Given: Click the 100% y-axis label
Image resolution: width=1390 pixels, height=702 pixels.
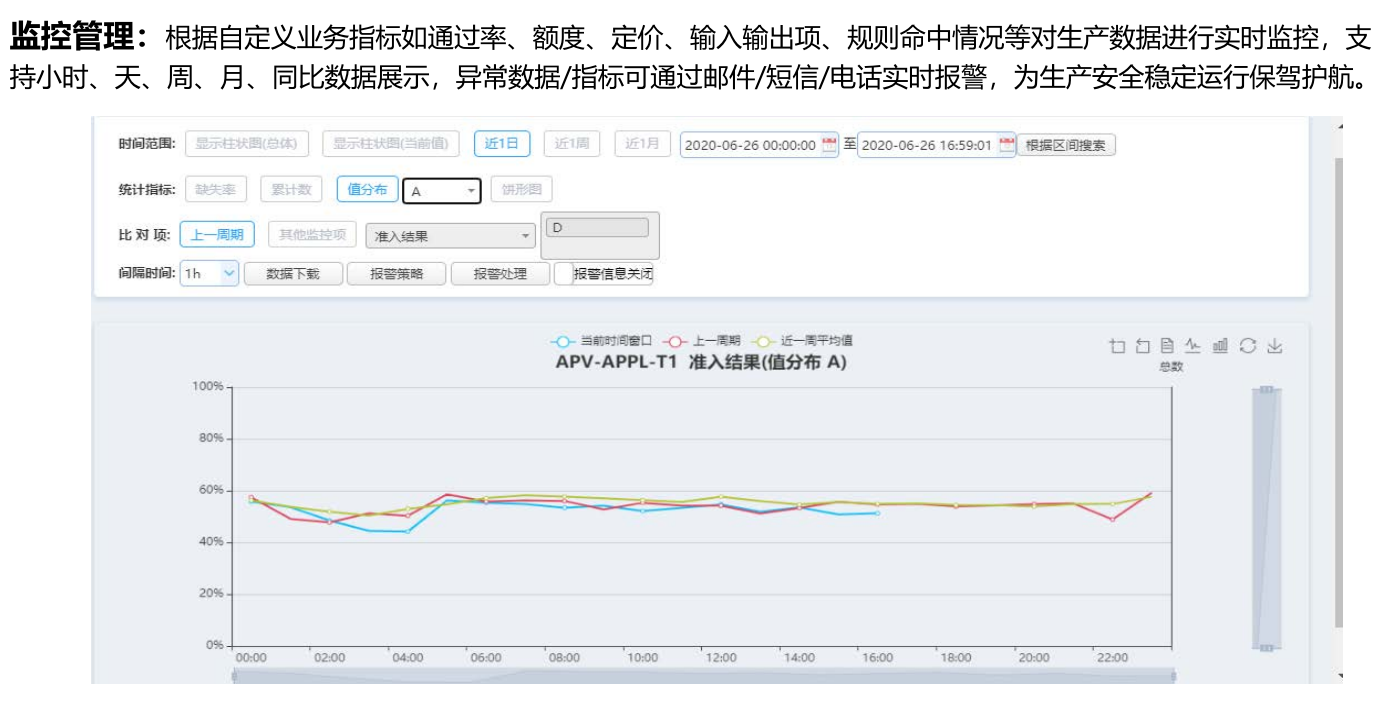Looking at the screenshot, I should 208,386.
